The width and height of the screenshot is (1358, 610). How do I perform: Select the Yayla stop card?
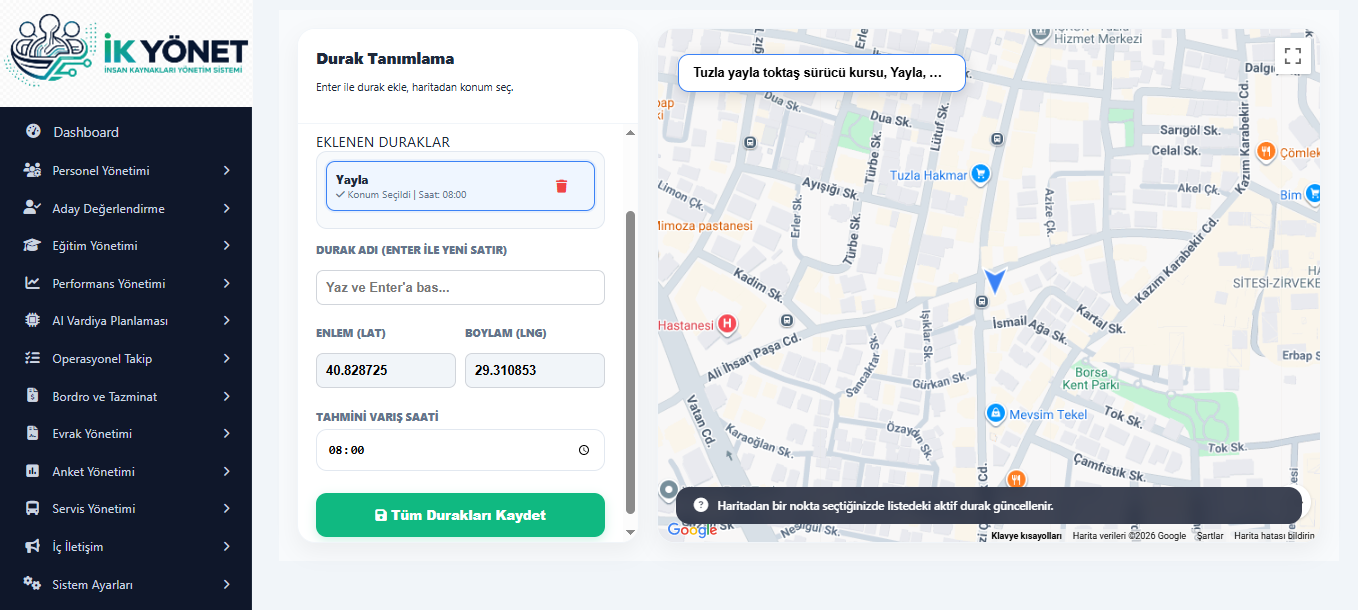point(460,186)
